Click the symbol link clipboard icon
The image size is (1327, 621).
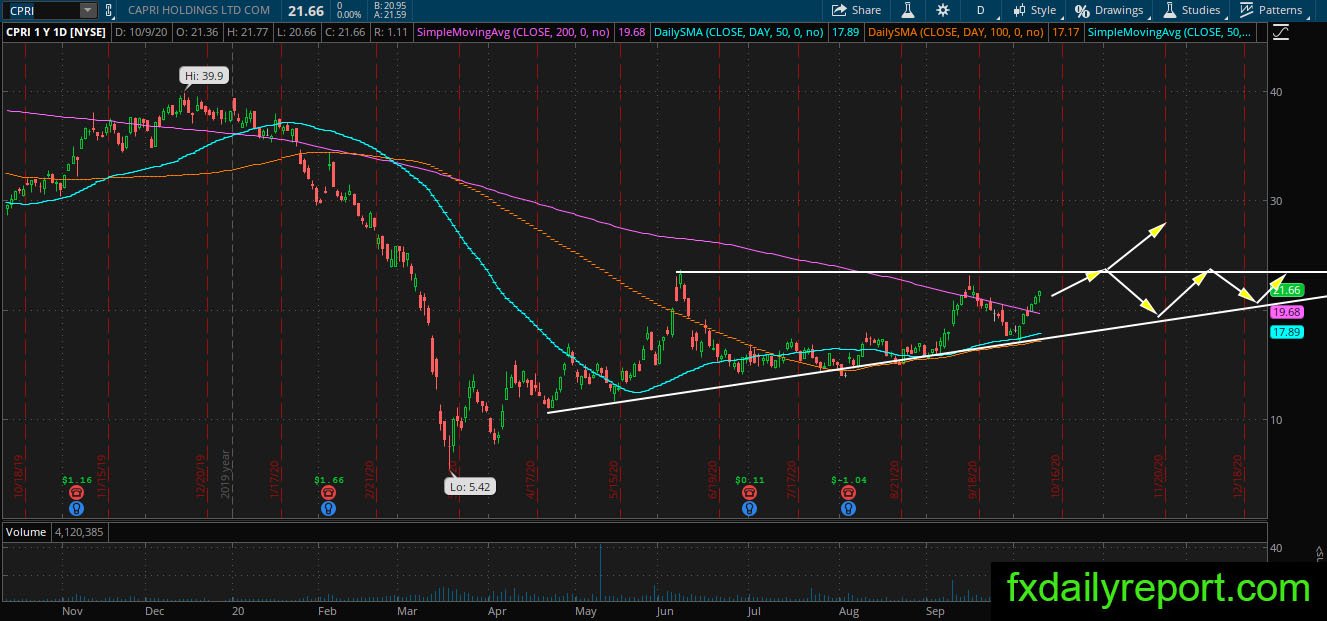tap(109, 10)
